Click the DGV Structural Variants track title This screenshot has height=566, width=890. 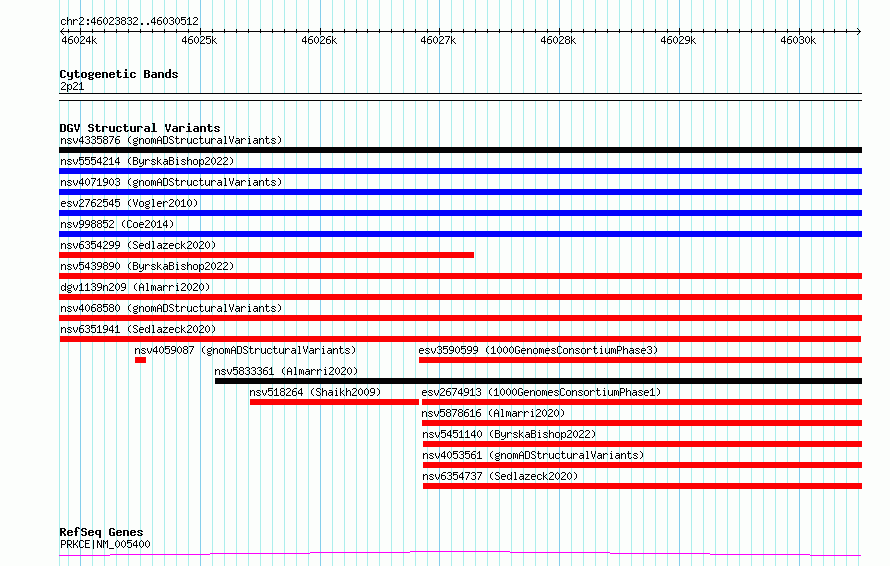(140, 128)
